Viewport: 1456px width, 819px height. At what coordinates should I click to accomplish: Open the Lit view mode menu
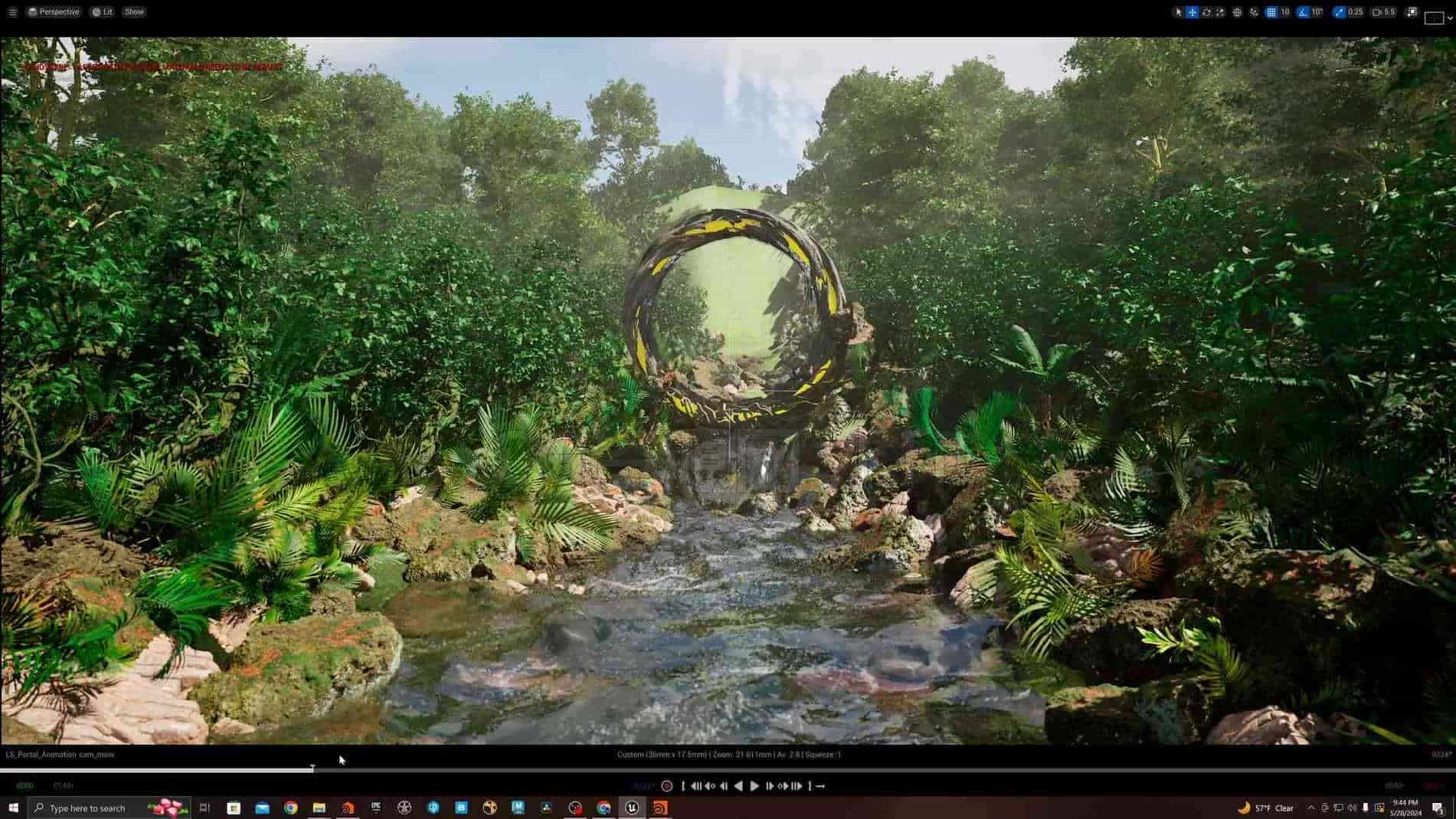pos(103,11)
